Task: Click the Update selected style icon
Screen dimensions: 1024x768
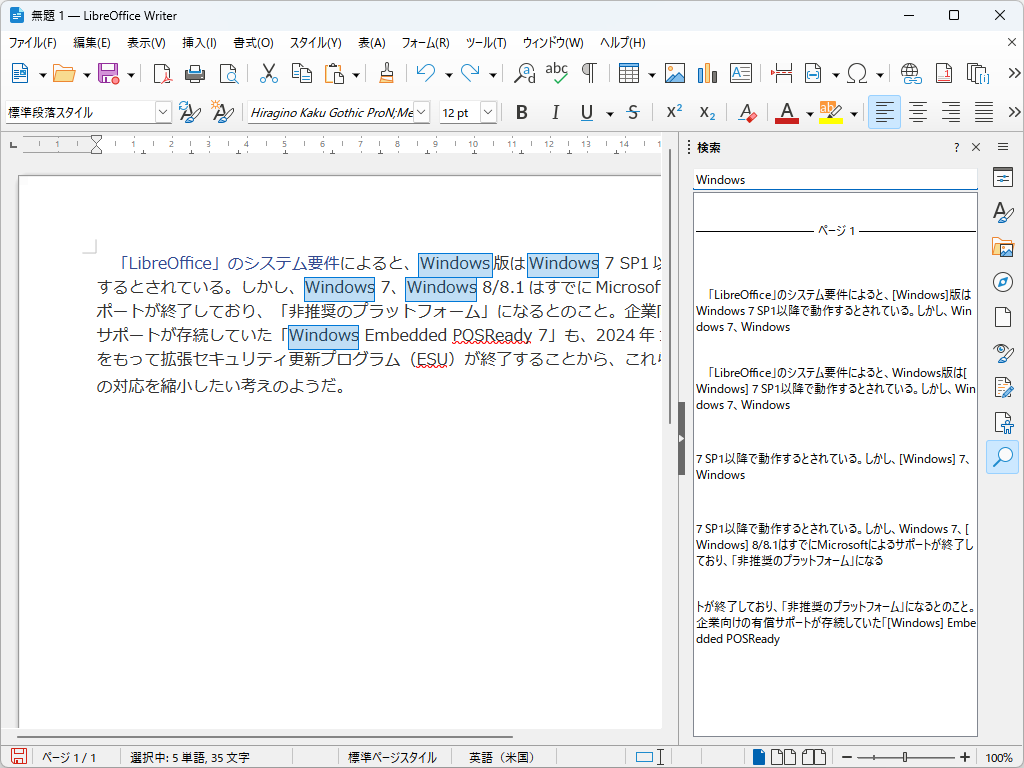Action: point(189,112)
